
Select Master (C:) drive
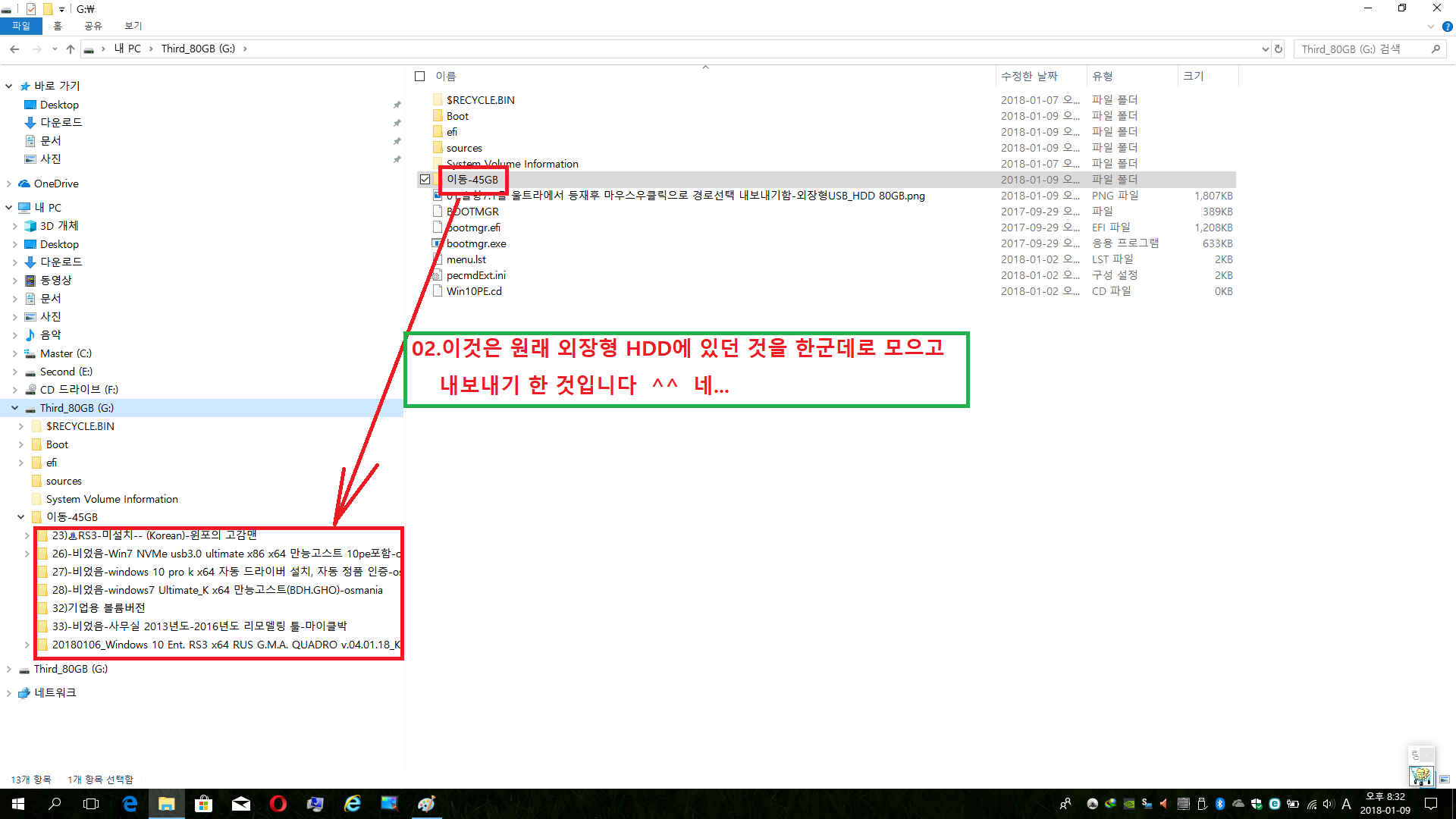coord(65,353)
